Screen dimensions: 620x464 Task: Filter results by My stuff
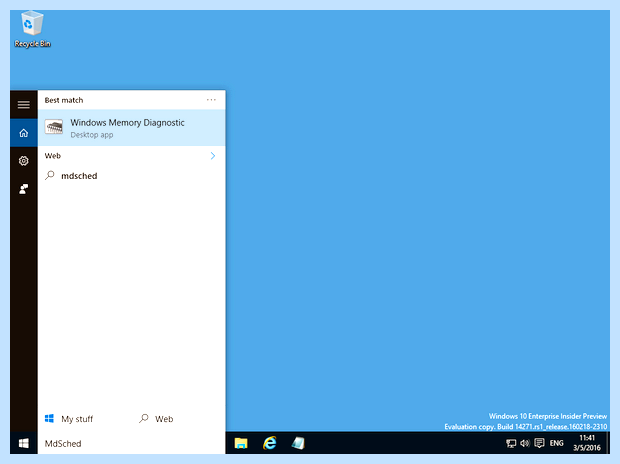point(69,419)
